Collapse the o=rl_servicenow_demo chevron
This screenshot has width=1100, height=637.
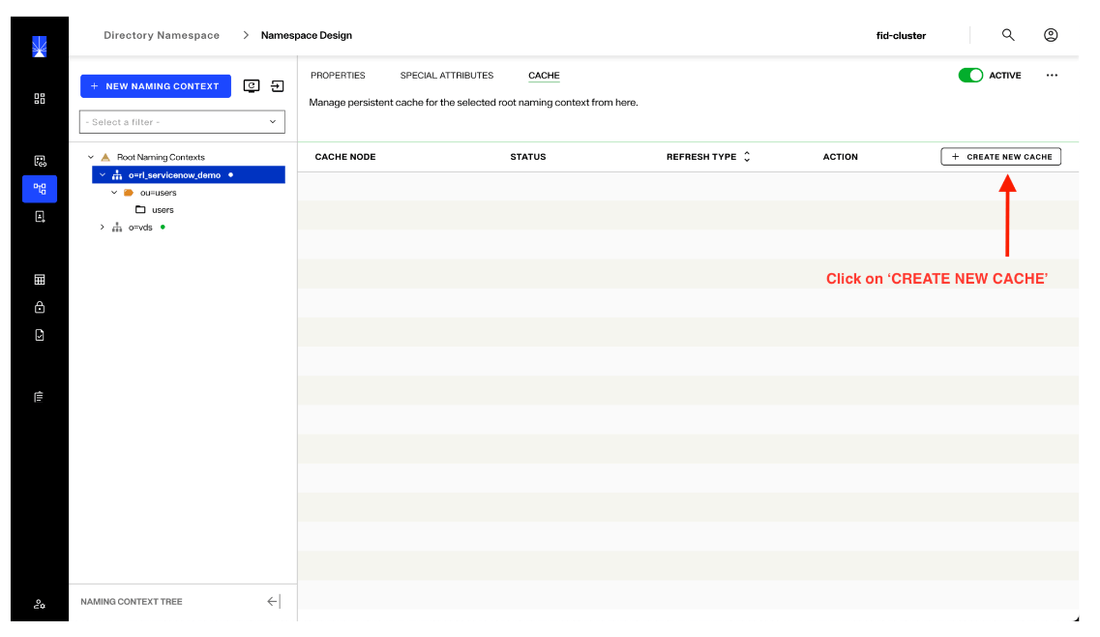coord(102,175)
